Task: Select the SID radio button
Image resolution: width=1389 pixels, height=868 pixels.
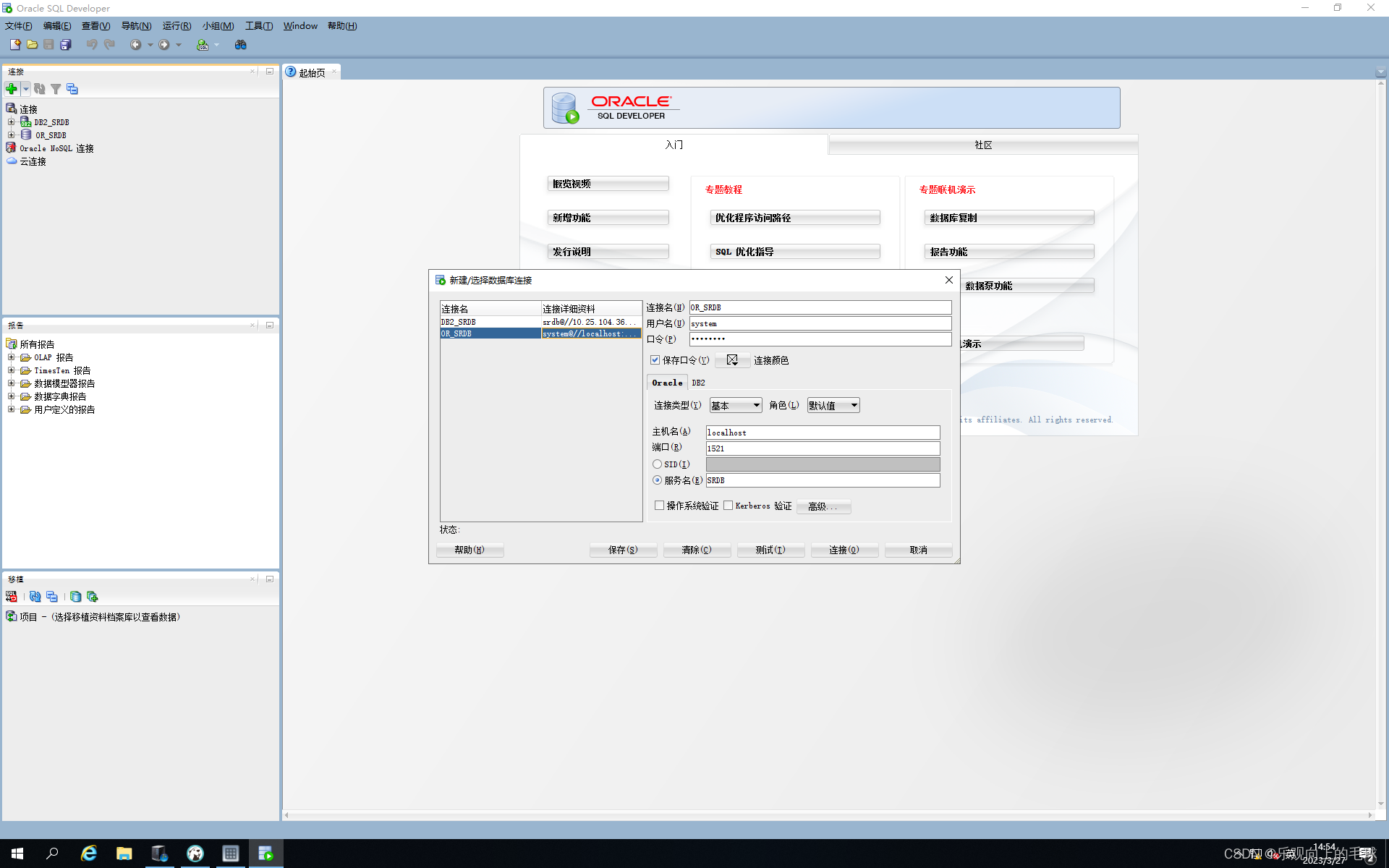Action: (x=657, y=464)
